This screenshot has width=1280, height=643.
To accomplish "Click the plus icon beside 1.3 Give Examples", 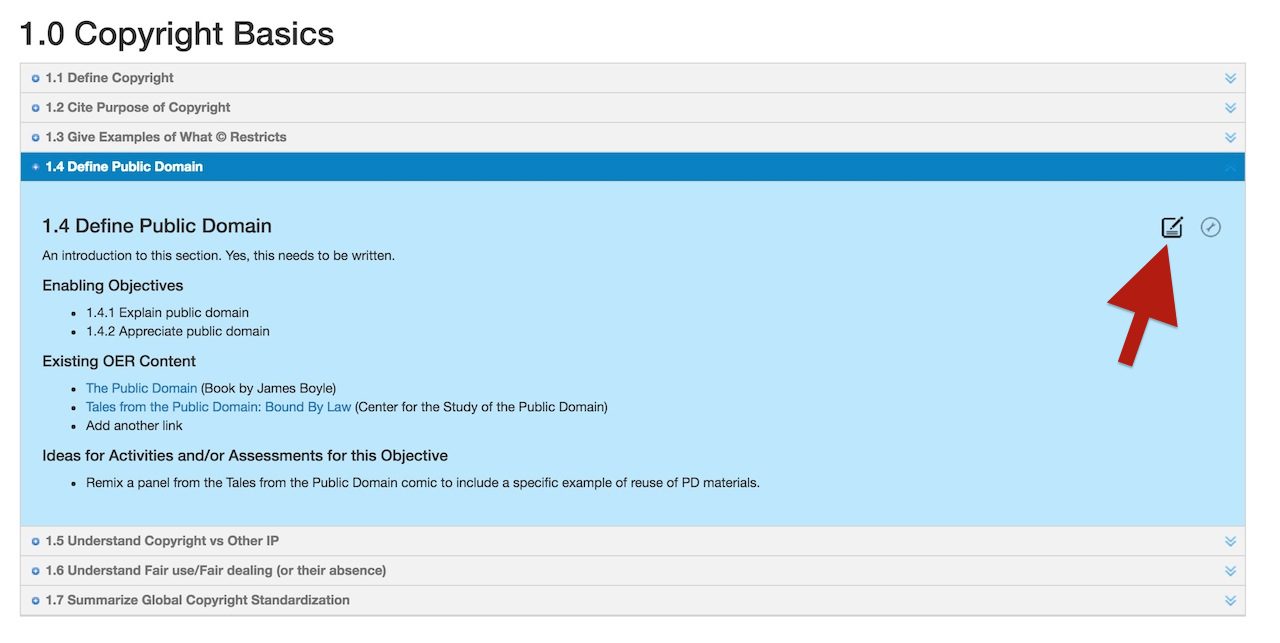I will tap(35, 138).
